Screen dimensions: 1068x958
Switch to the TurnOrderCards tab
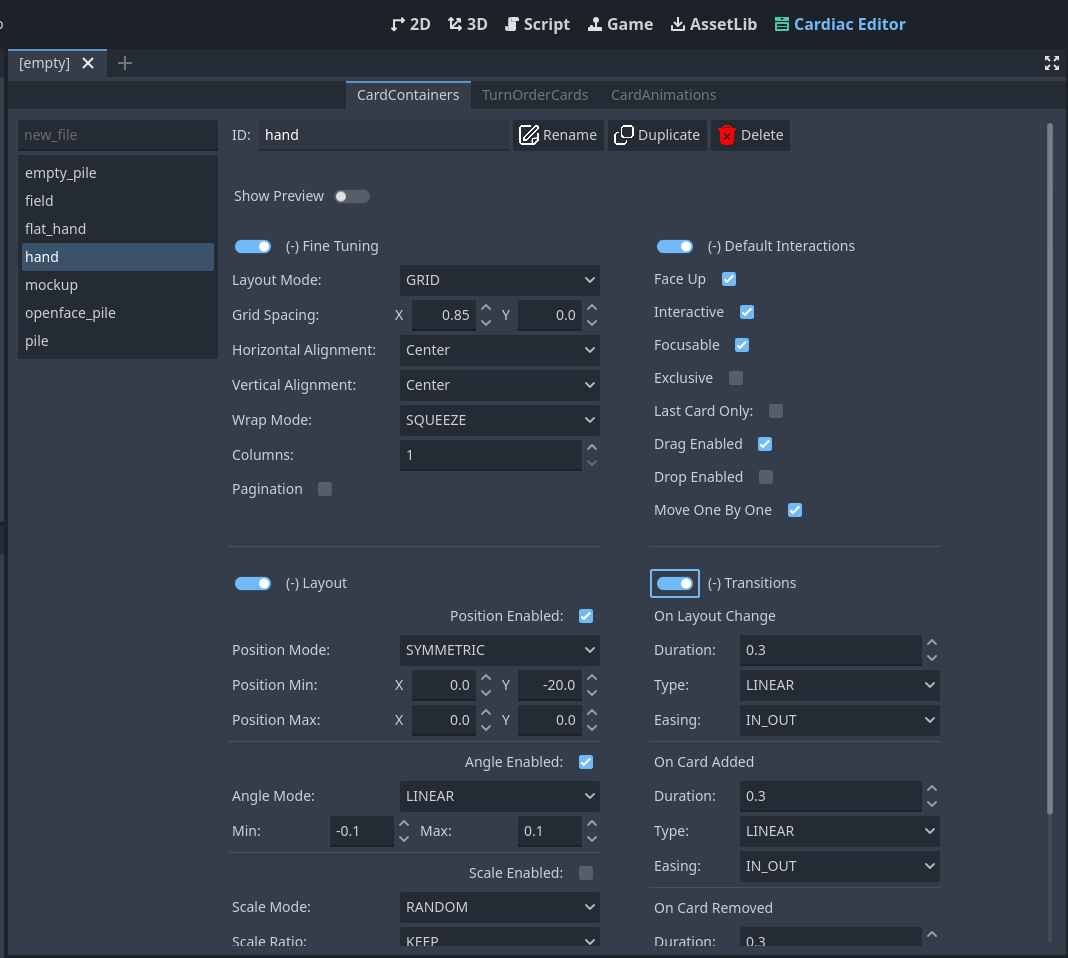click(535, 95)
